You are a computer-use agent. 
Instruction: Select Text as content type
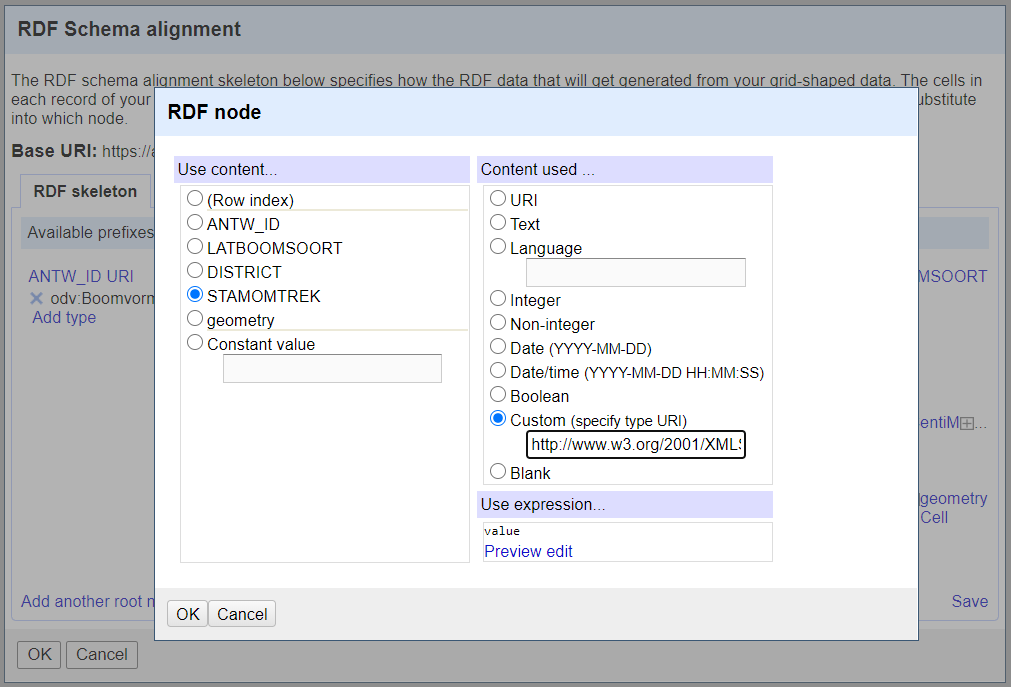(498, 223)
